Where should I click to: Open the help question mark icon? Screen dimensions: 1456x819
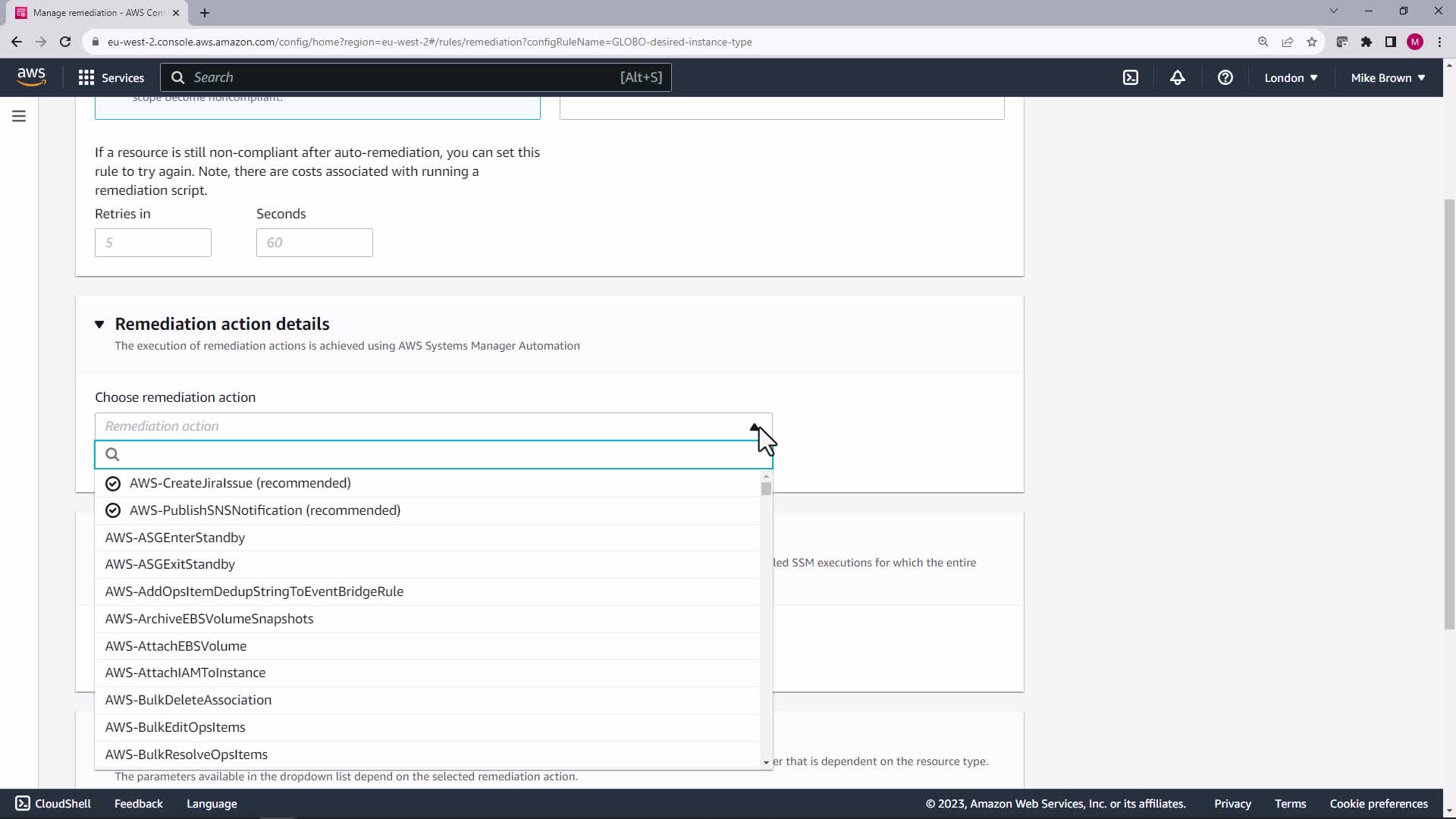1225,77
